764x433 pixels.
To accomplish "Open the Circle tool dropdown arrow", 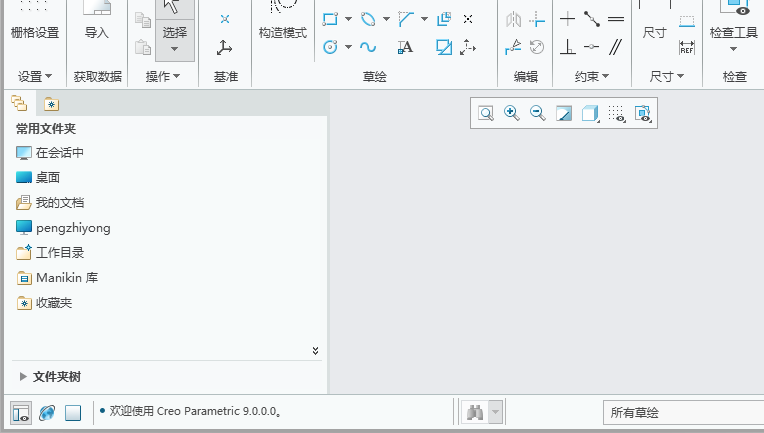I will (x=348, y=47).
